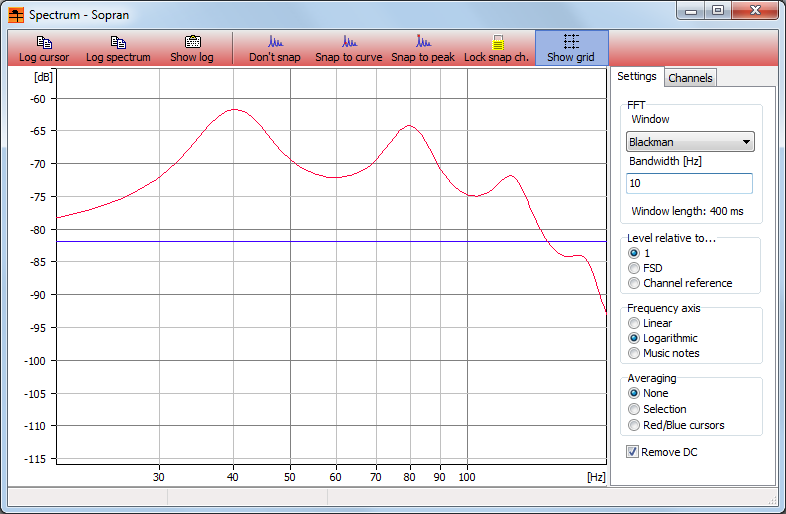Open the Settings tab
786x514 pixels.
(637, 77)
